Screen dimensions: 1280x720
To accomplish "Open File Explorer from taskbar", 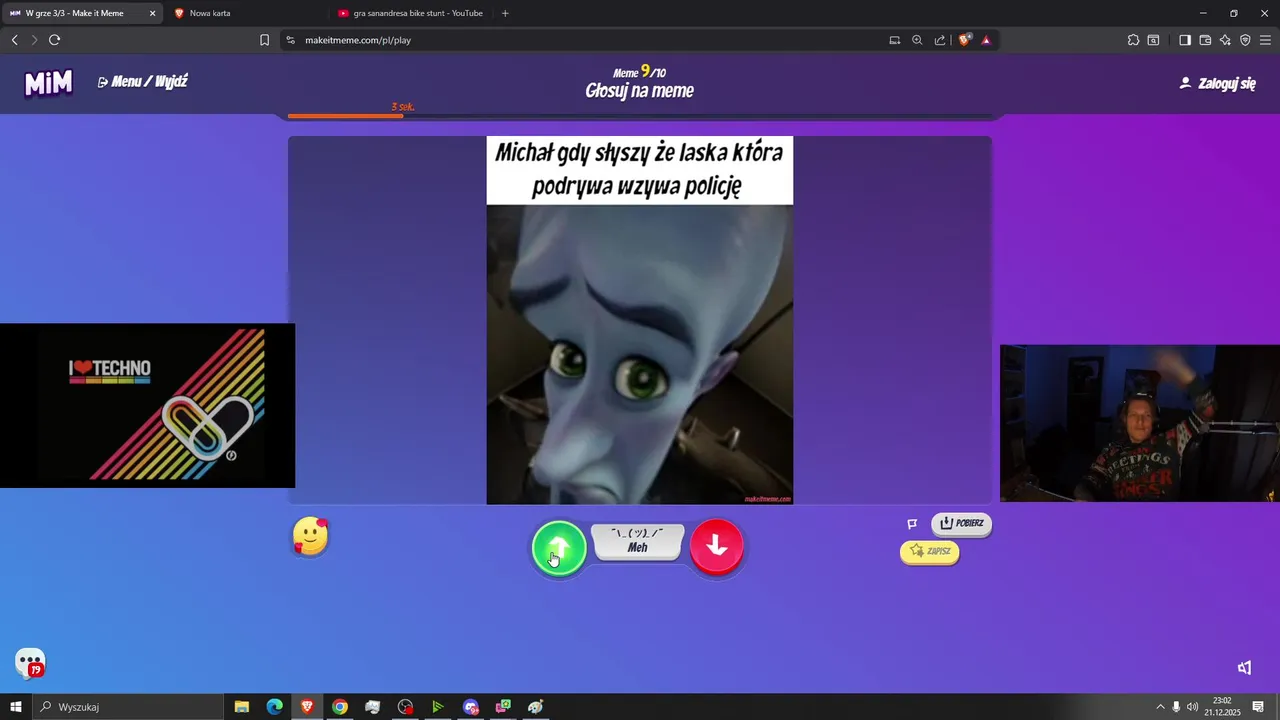I will point(242,707).
